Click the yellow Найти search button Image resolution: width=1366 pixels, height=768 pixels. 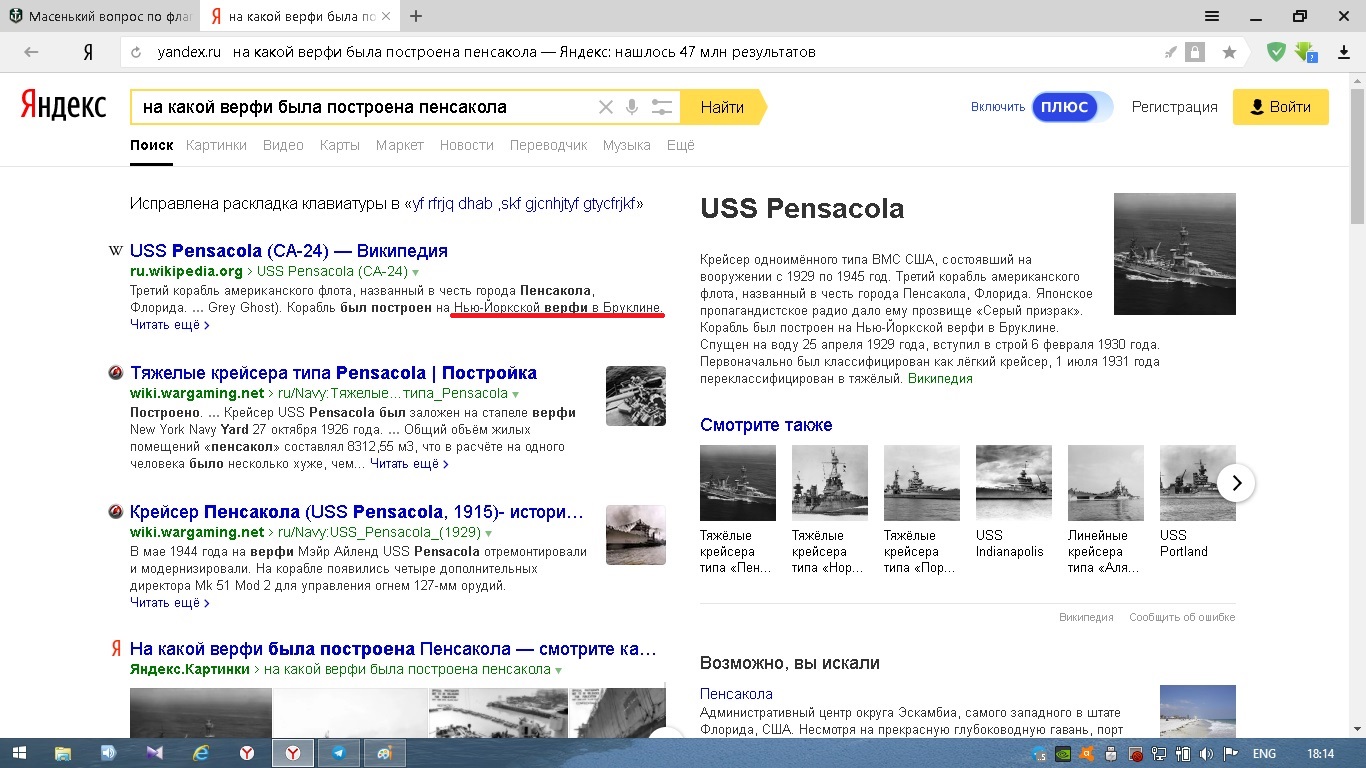(722, 107)
